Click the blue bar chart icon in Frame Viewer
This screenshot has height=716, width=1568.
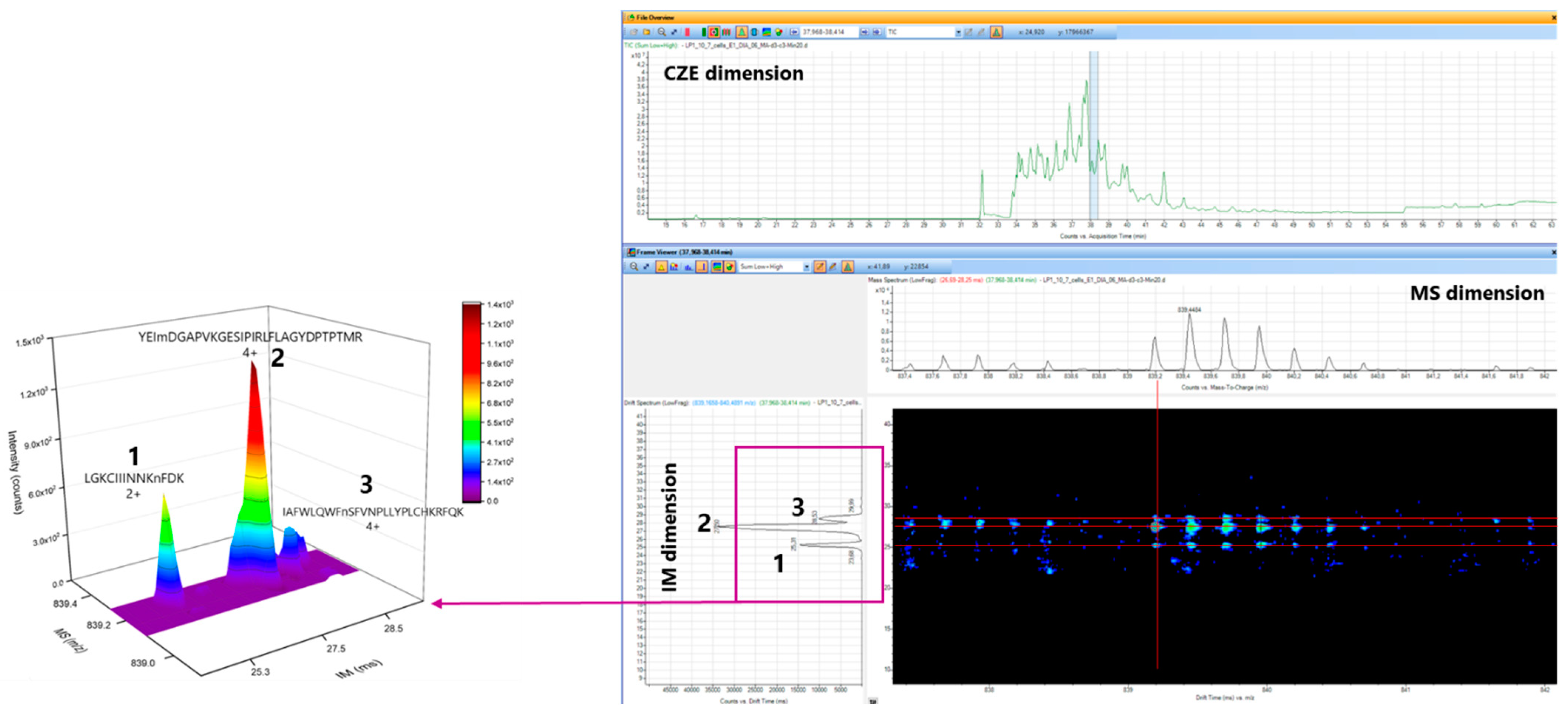pyautogui.click(x=688, y=267)
